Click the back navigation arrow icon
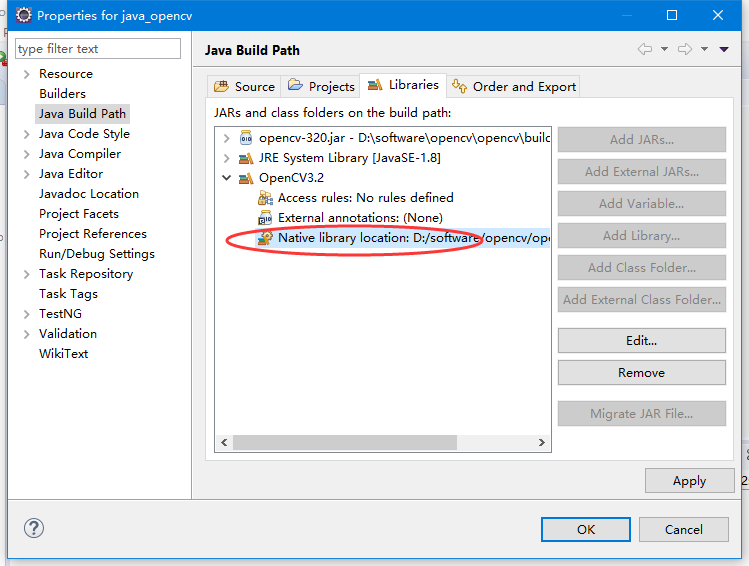The image size is (749, 566). [x=645, y=49]
